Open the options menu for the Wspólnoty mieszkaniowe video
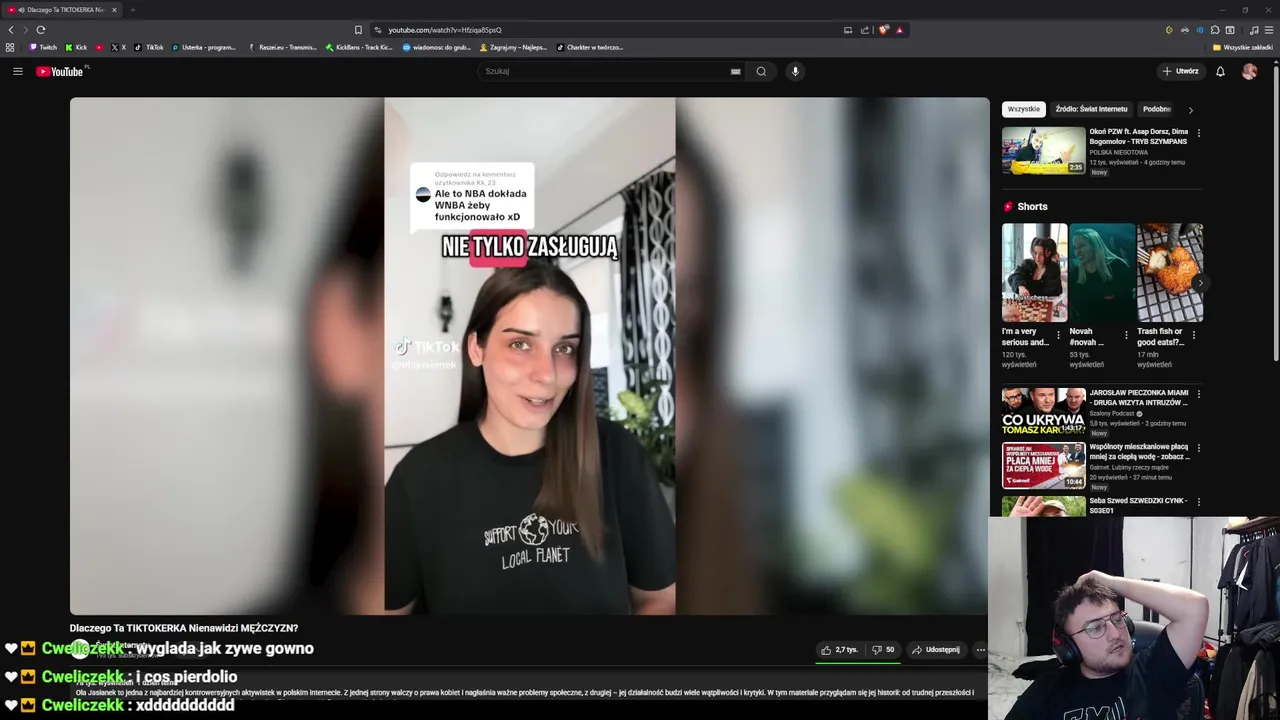 pos(1198,448)
